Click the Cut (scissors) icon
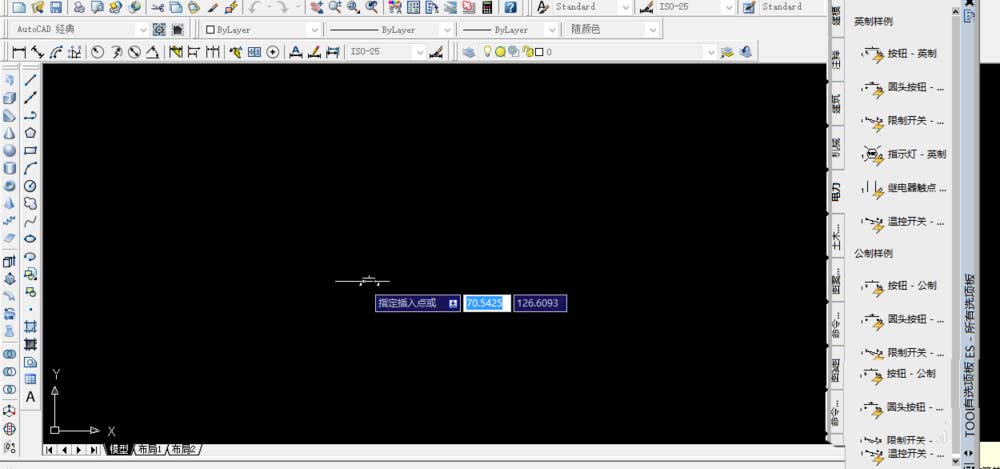The height and width of the screenshot is (469, 1000). [158, 7]
